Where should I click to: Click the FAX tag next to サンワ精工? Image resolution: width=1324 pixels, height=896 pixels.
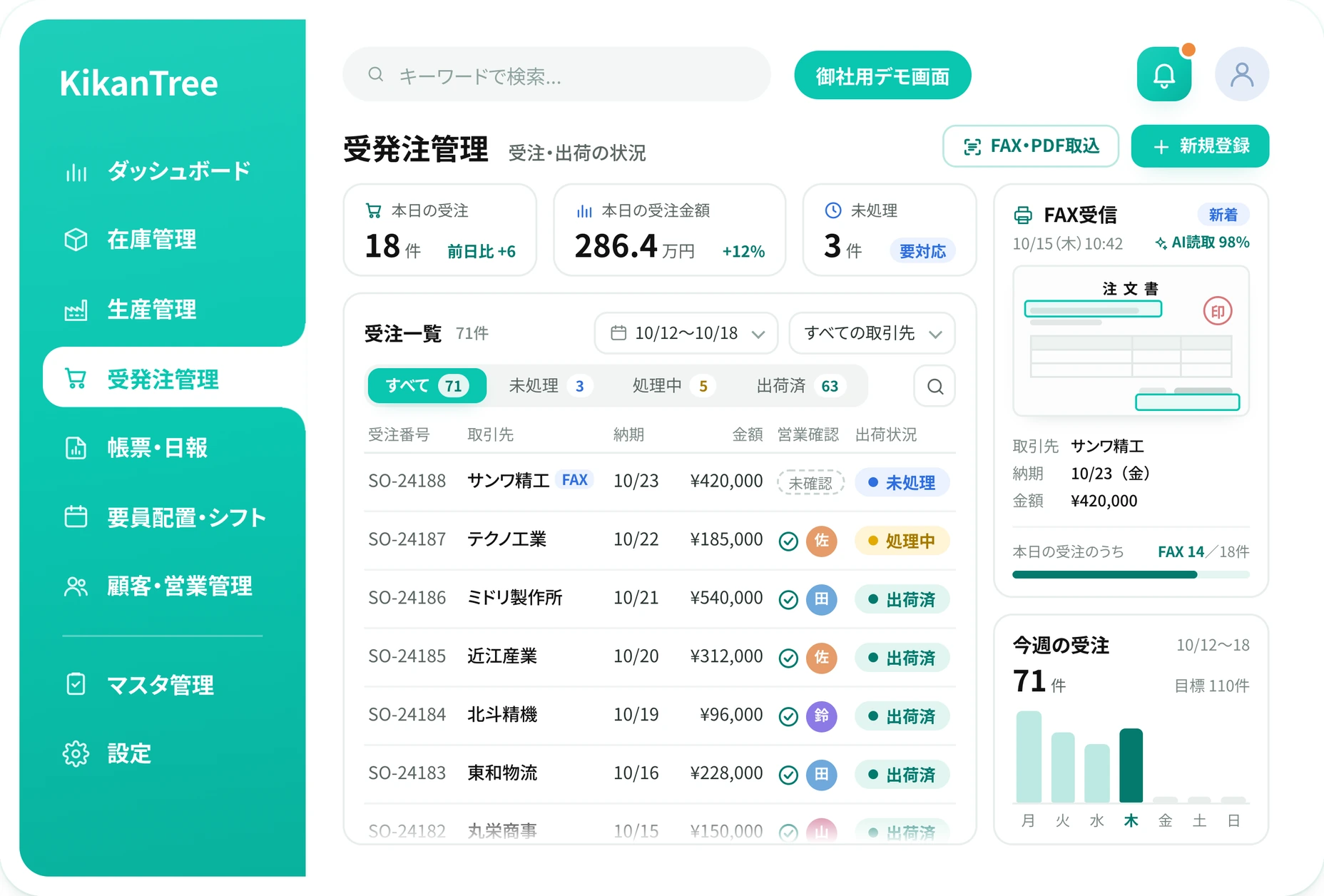[574, 480]
